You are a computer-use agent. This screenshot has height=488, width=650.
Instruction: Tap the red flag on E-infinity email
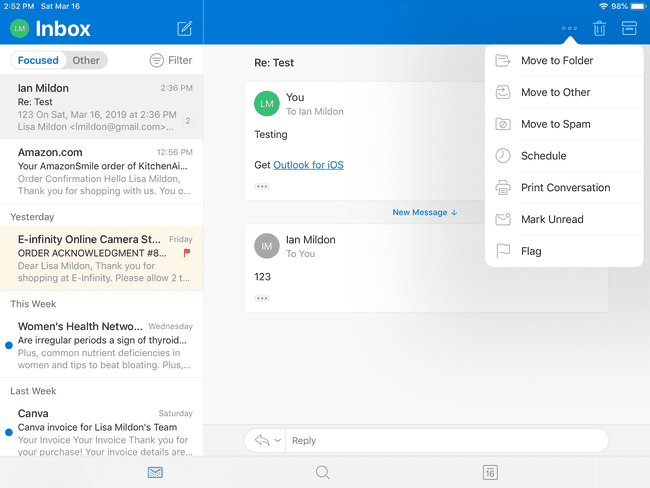coord(187,252)
